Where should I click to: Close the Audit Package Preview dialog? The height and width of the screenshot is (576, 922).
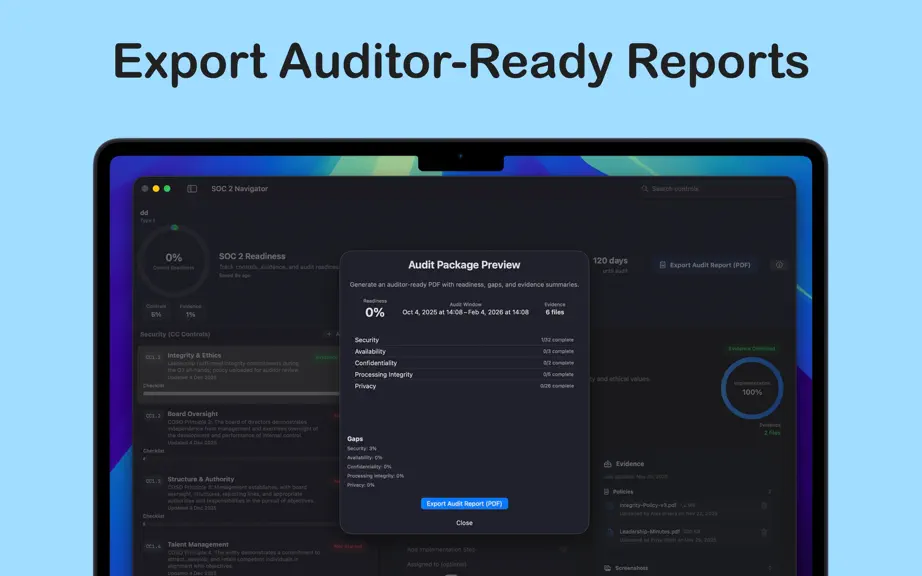[464, 523]
